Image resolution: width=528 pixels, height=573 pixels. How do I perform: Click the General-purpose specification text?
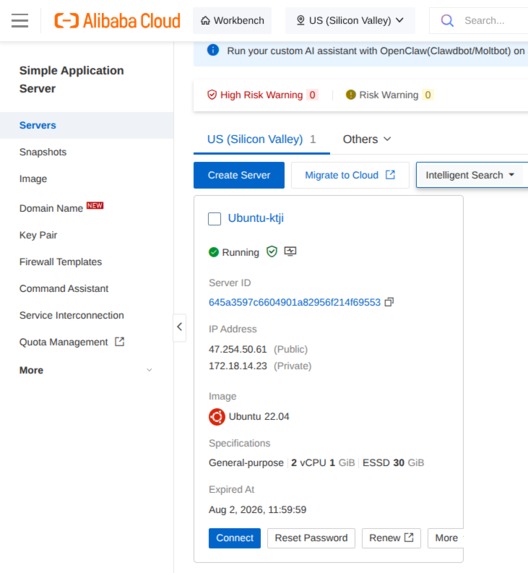point(246,463)
